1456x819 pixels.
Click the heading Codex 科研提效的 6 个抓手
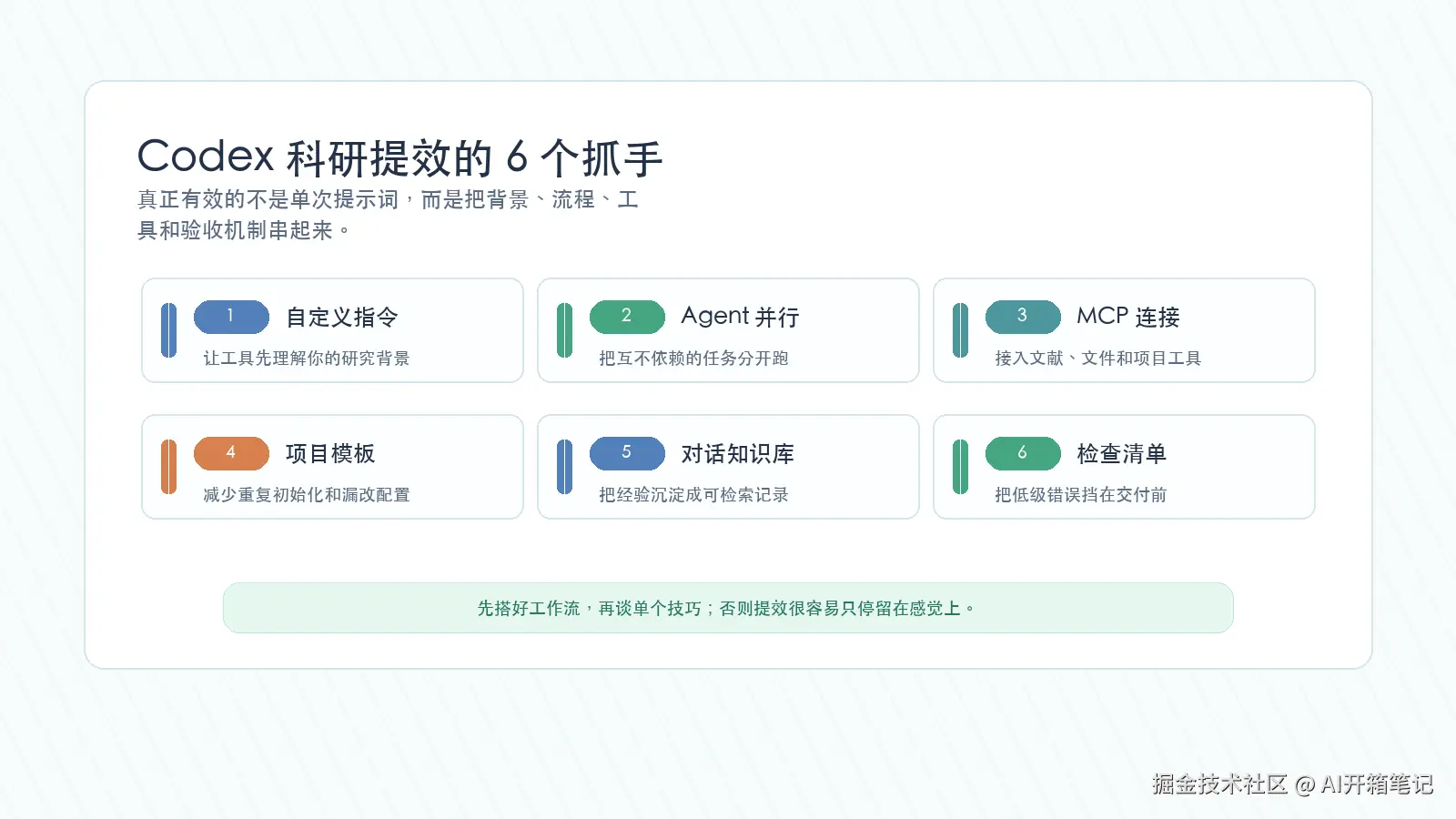pyautogui.click(x=400, y=157)
